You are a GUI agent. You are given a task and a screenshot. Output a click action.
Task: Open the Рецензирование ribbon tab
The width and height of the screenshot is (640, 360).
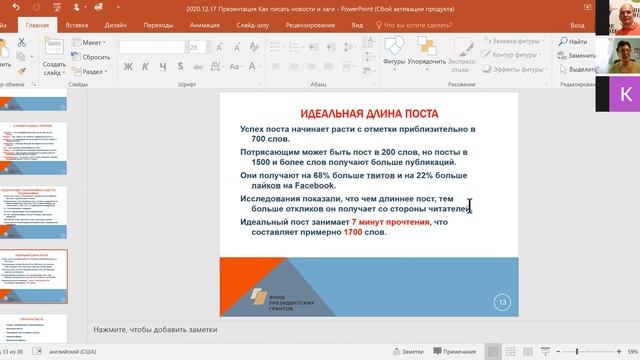pyautogui.click(x=310, y=25)
